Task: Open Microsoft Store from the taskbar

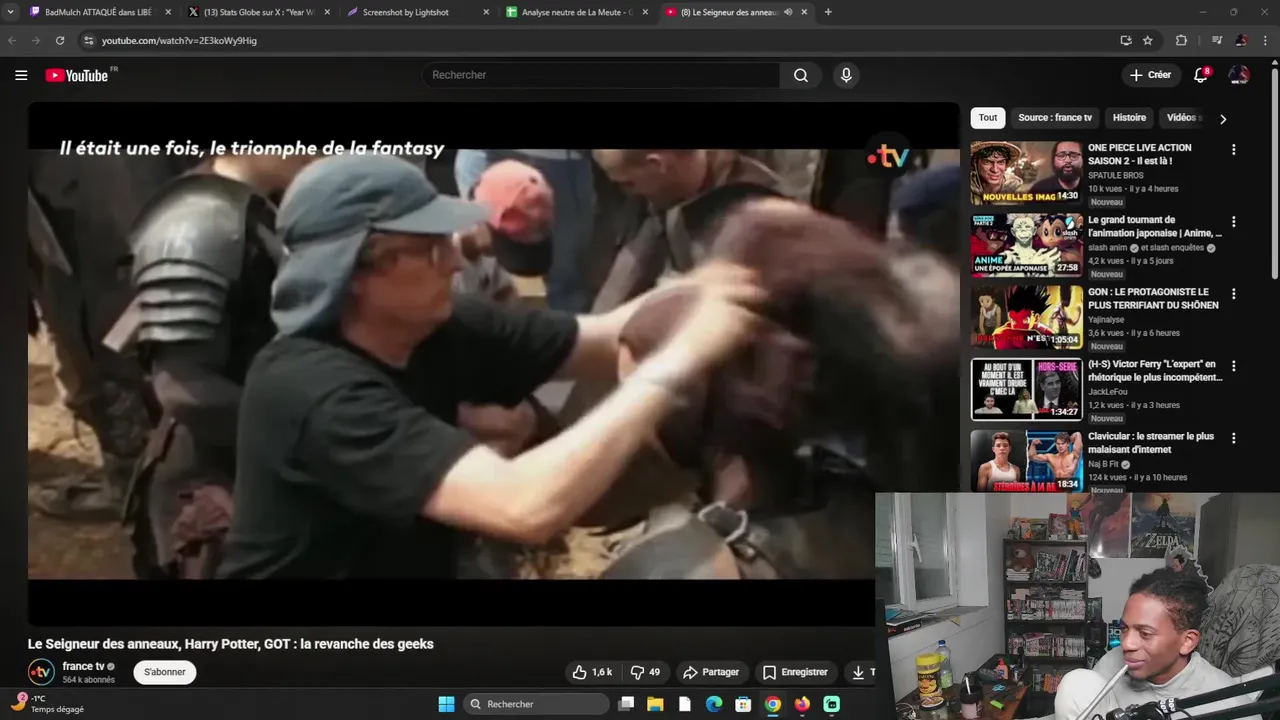Action: 743,704
